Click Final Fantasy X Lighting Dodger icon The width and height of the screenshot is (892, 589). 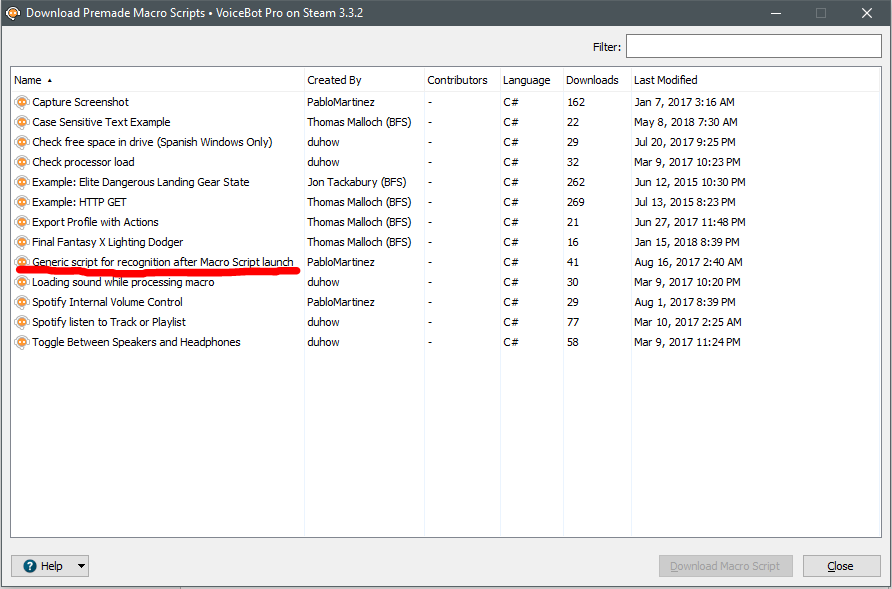pos(22,242)
